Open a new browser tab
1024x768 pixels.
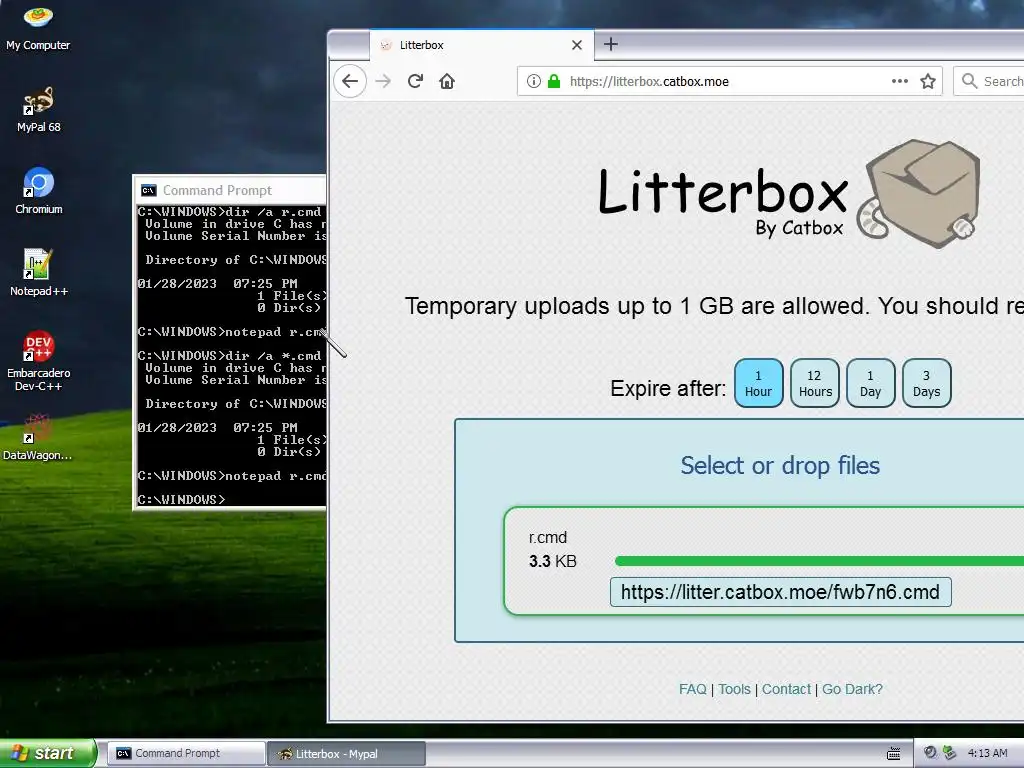pyautogui.click(x=611, y=44)
